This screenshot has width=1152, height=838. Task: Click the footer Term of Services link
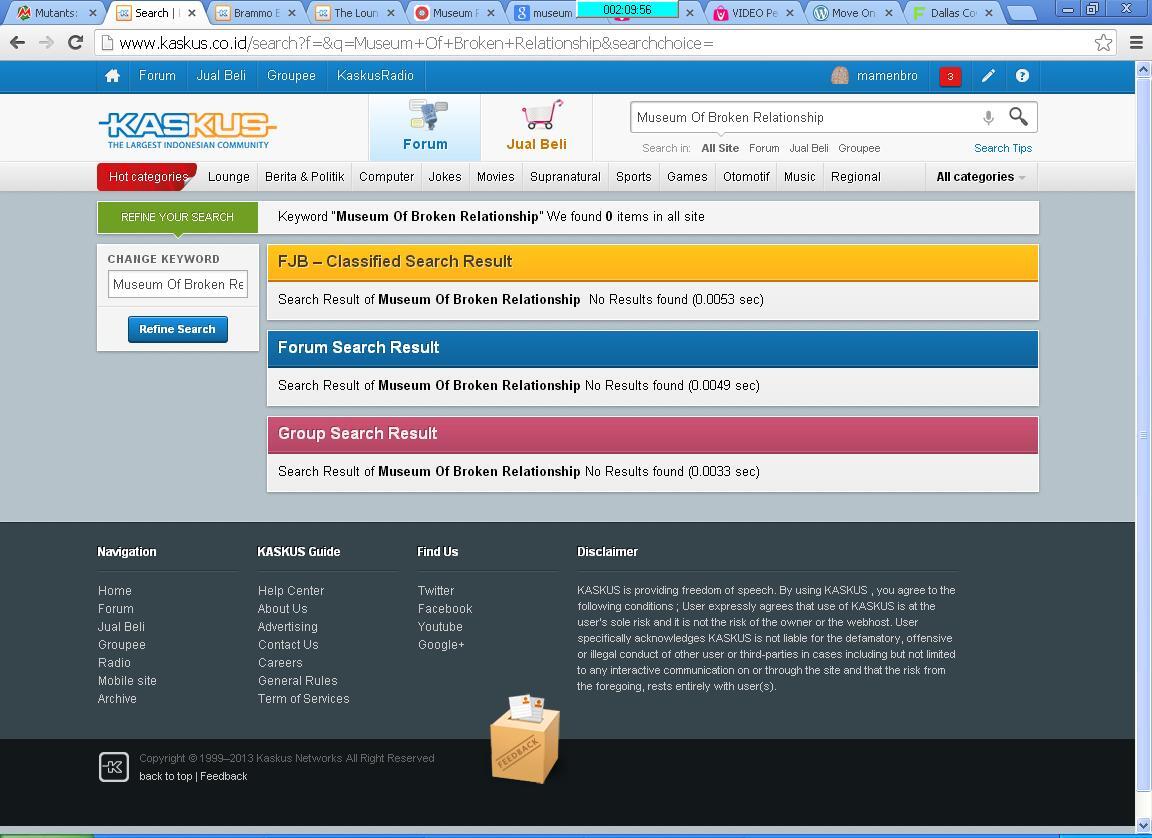tap(303, 698)
